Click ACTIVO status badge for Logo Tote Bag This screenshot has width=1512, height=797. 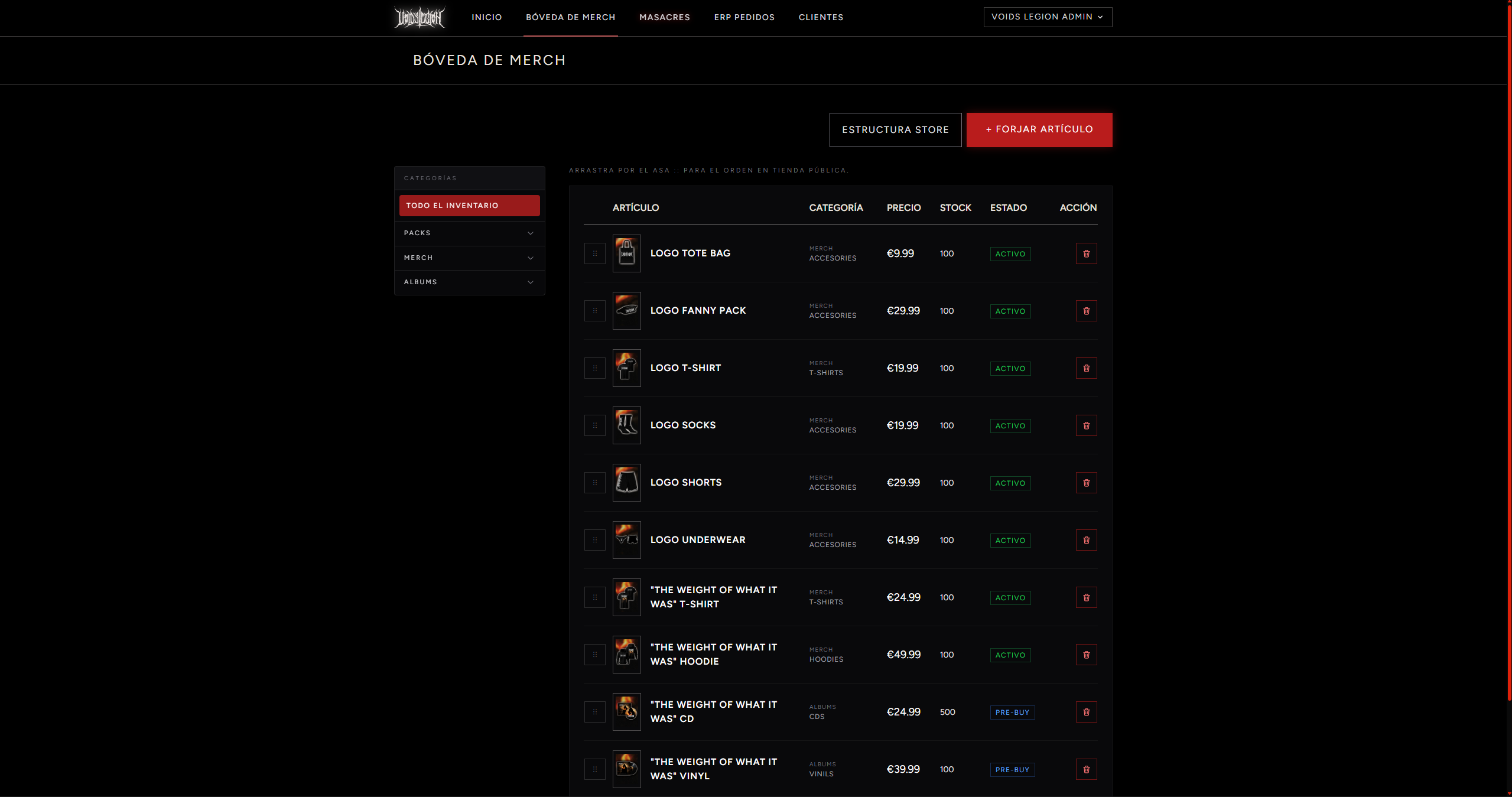pos(1010,253)
